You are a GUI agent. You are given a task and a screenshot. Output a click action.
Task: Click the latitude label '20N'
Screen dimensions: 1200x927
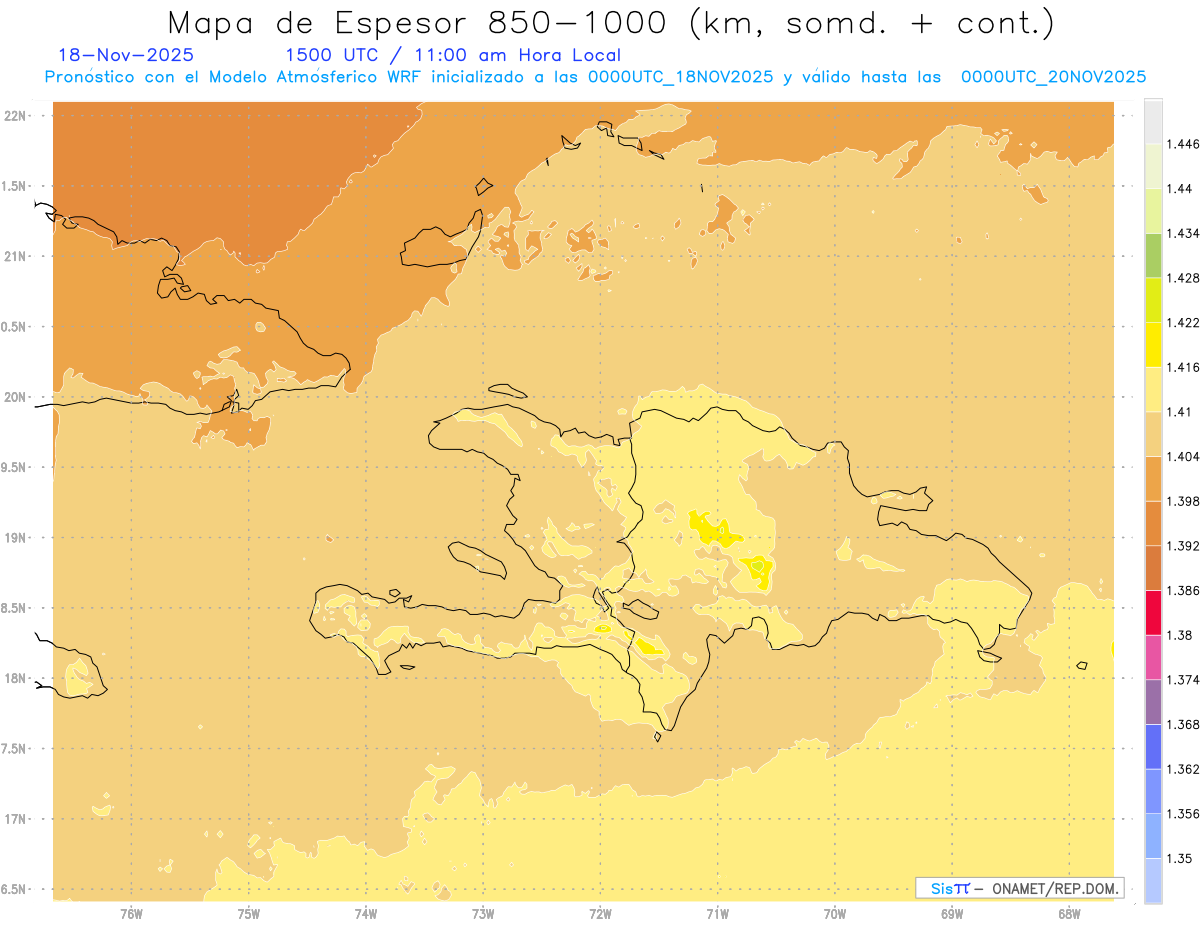tap(16, 397)
